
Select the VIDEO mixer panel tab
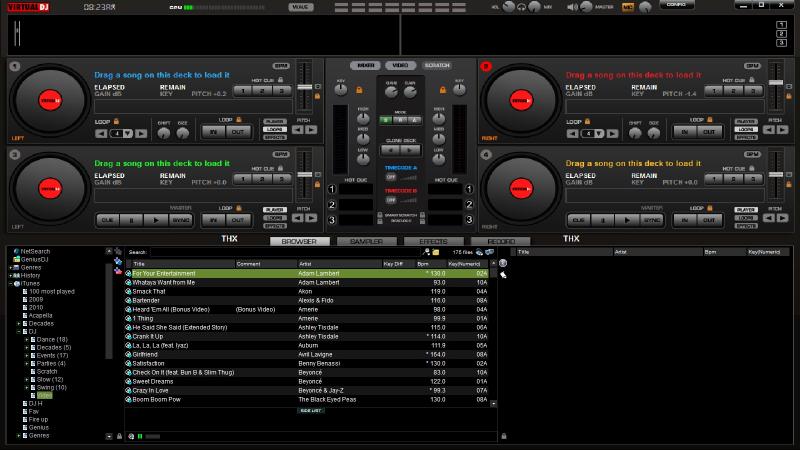399,65
